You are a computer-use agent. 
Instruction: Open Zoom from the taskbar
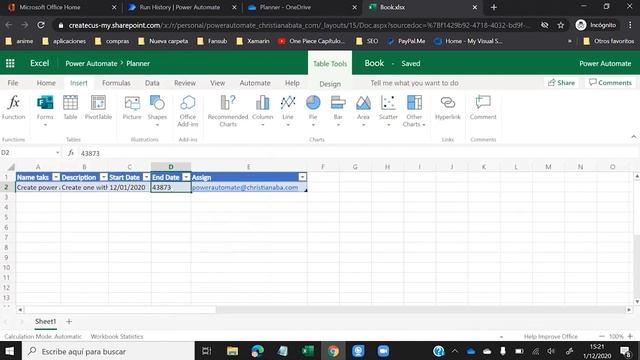[383, 351]
